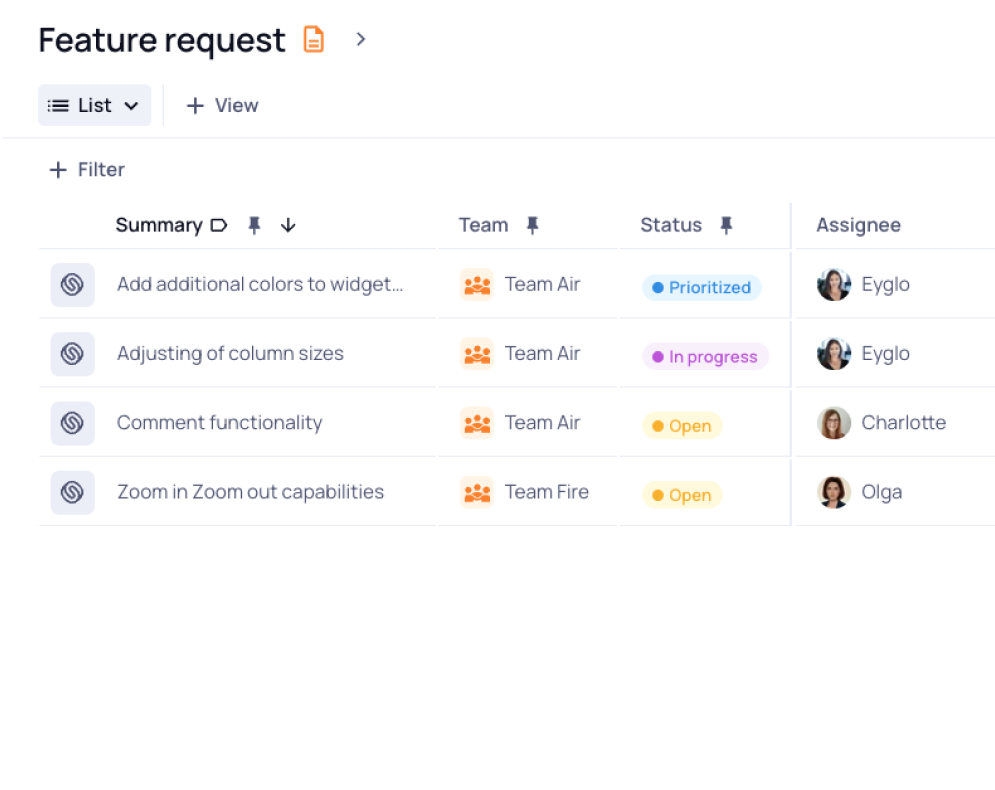This screenshot has width=995, height=790.
Task: Unpin the Summary column
Action: tap(254, 225)
